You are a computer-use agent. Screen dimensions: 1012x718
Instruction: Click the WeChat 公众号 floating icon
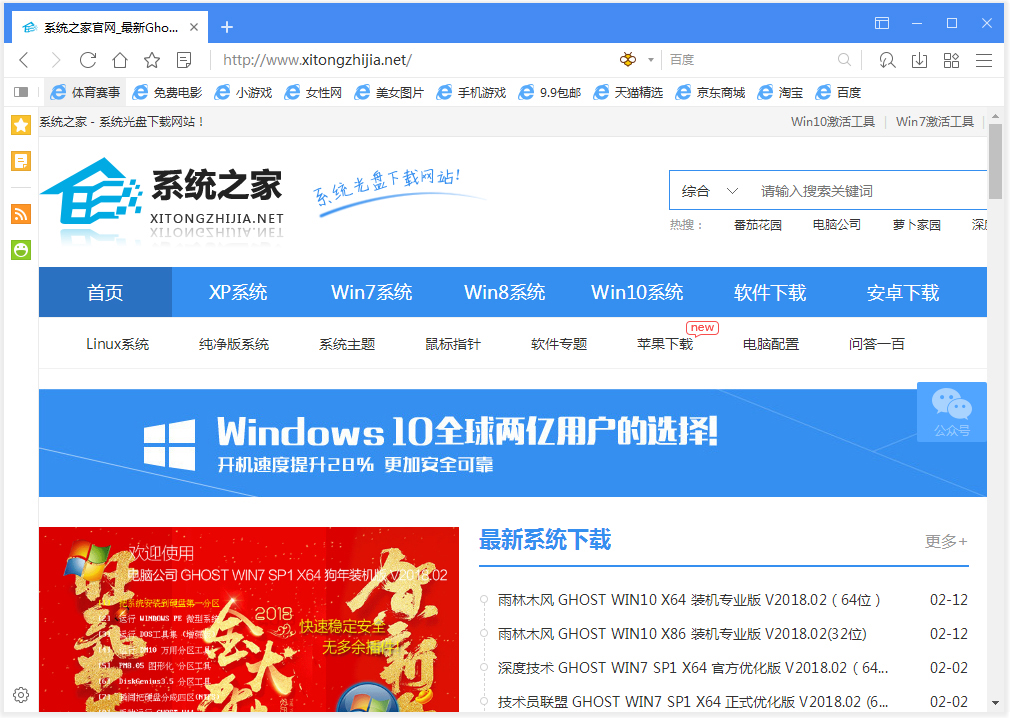[951, 411]
